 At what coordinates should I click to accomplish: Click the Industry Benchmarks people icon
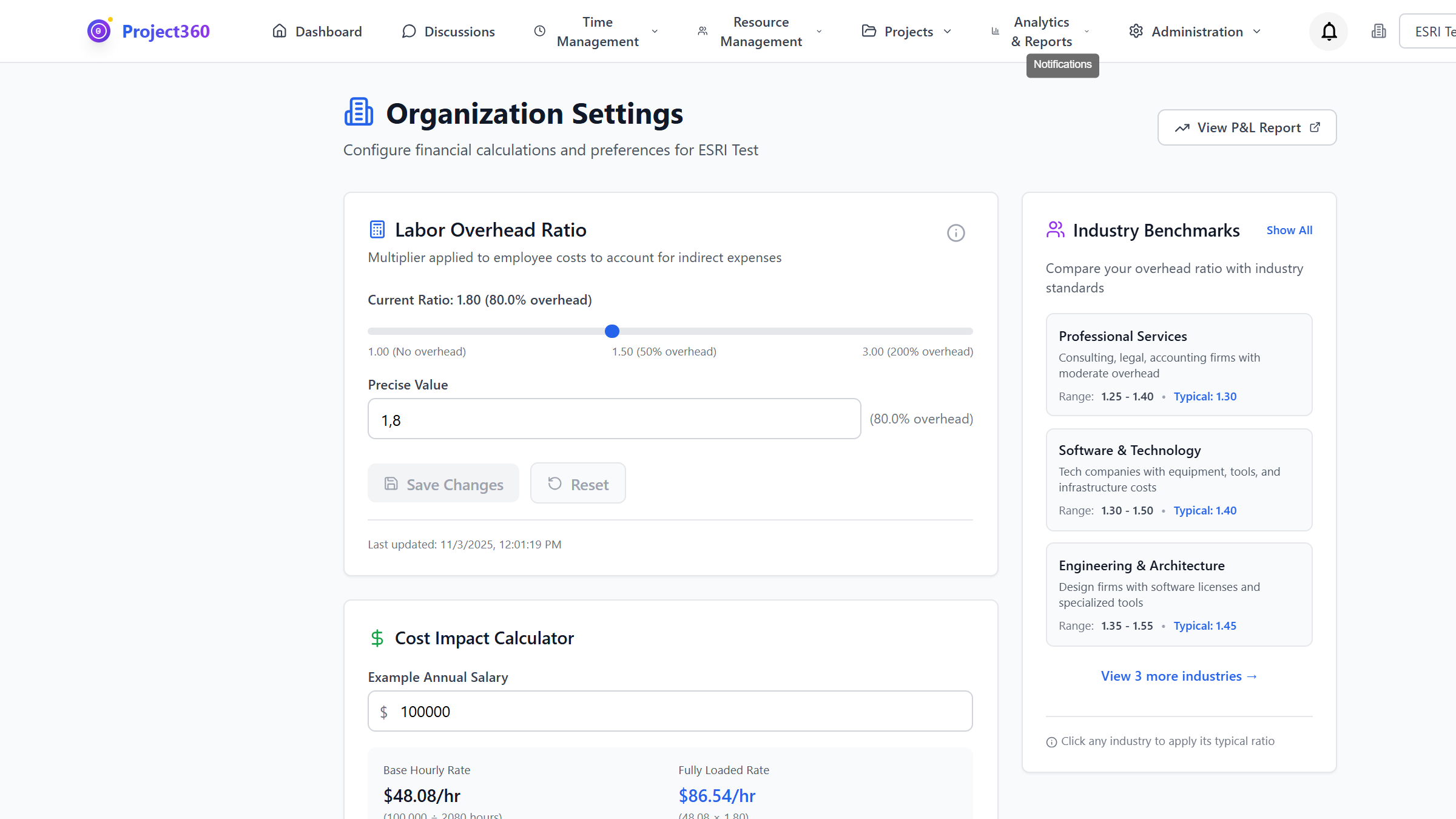point(1055,229)
